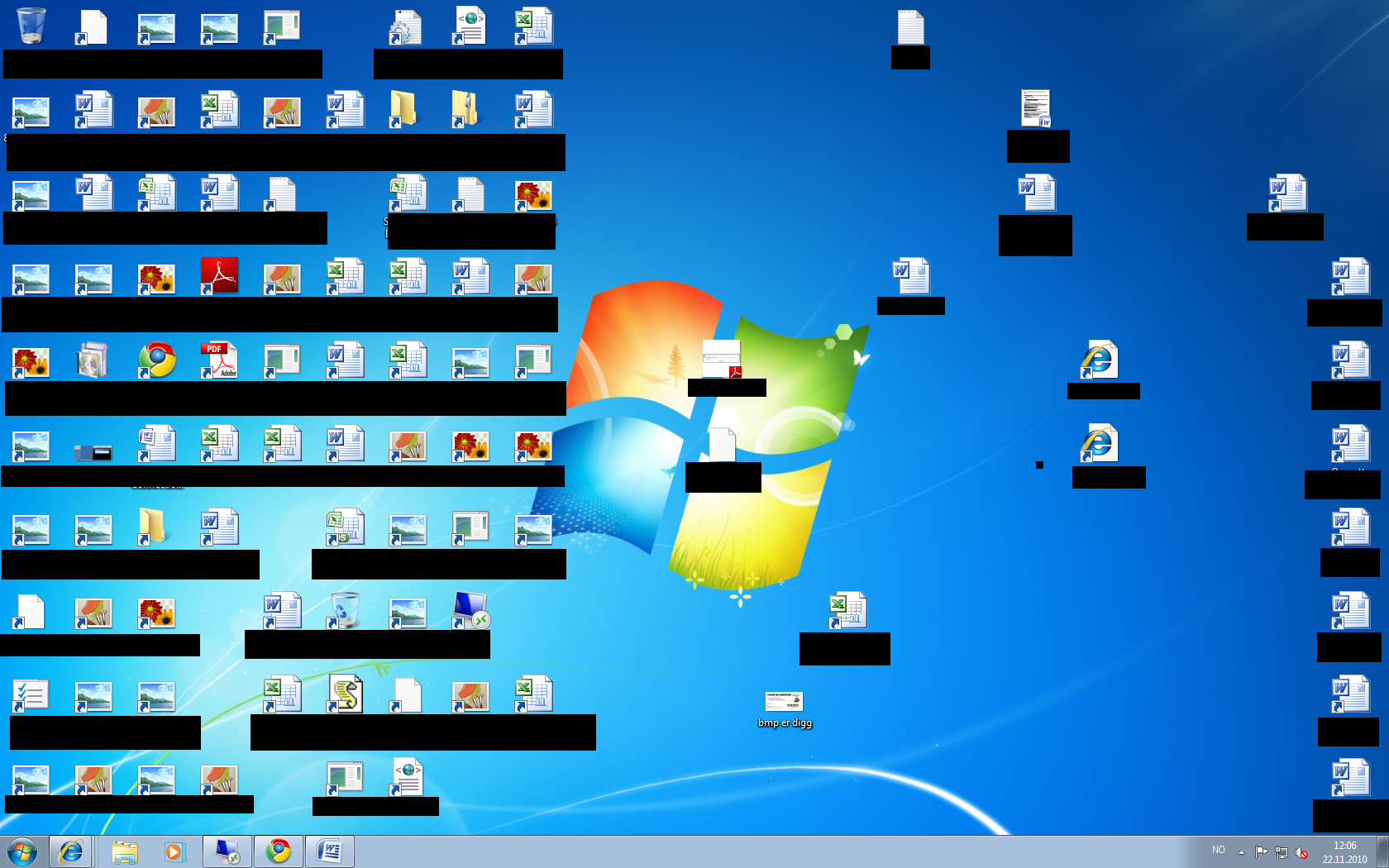Screen dimensions: 1389x868
Task: Select the folder shortcut beside the zipped folder
Action: point(403,109)
